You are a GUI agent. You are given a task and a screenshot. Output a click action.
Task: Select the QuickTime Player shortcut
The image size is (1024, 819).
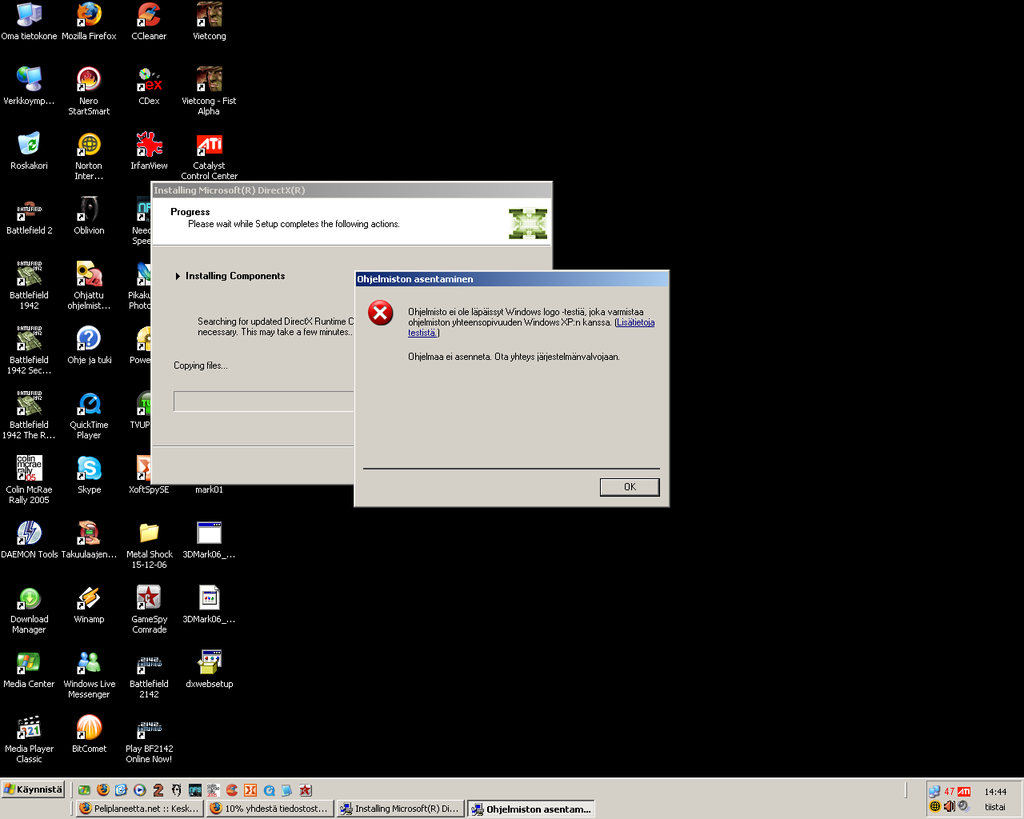pos(89,404)
